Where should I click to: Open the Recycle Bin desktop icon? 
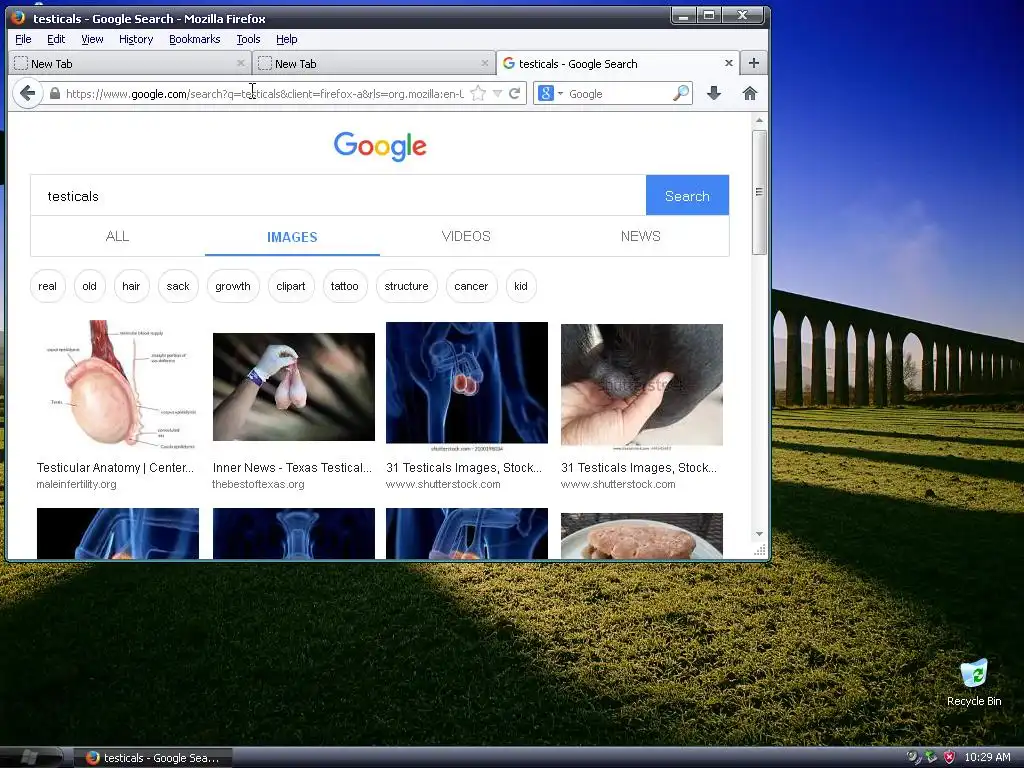(x=974, y=683)
